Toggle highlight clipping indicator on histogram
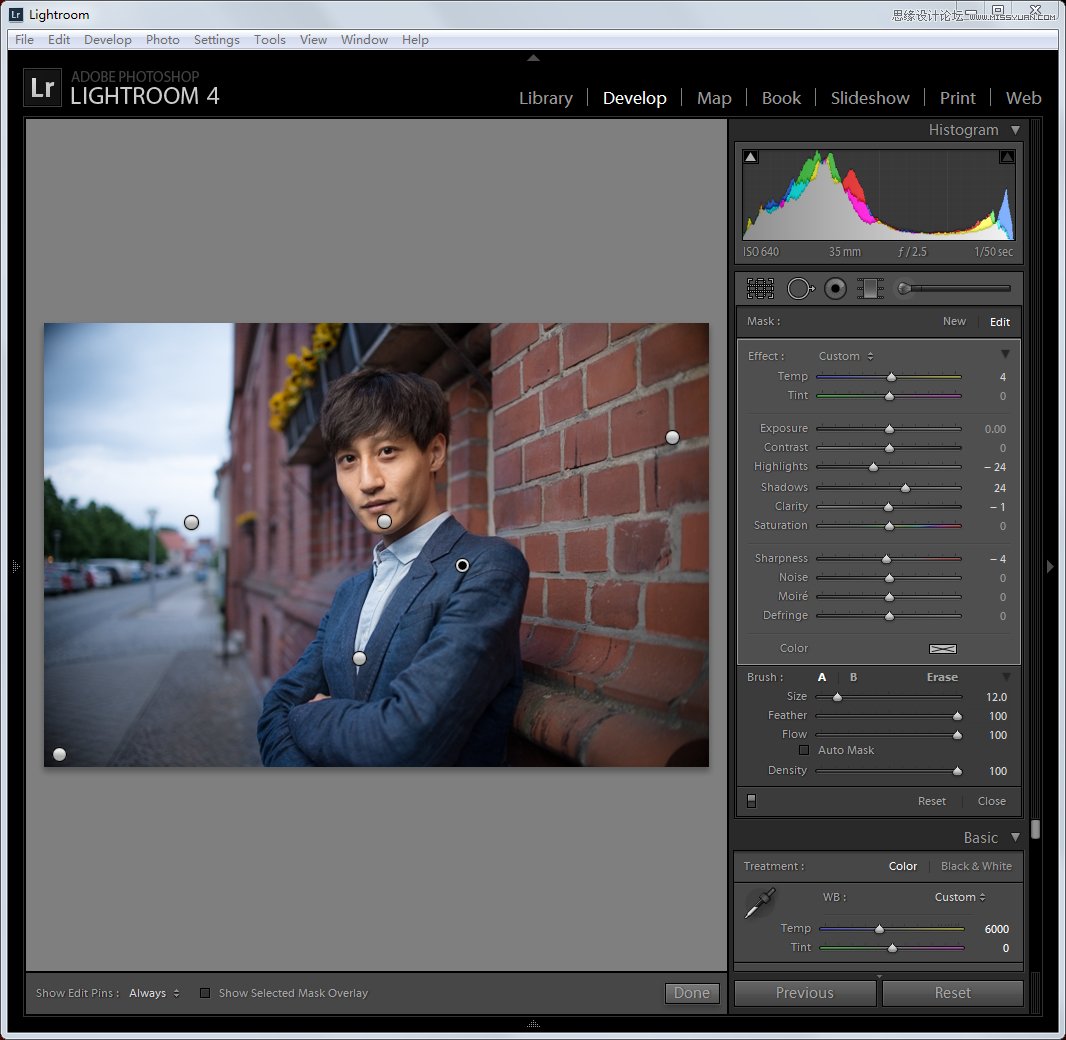1066x1040 pixels. [1006, 156]
